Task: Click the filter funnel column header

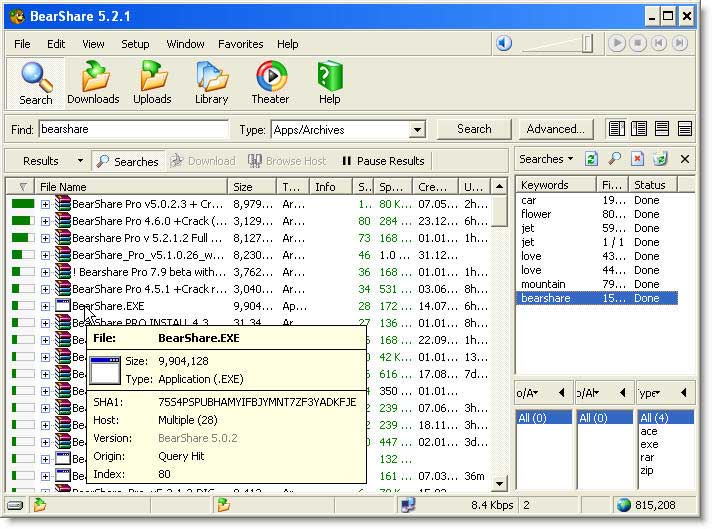Action: [21, 187]
